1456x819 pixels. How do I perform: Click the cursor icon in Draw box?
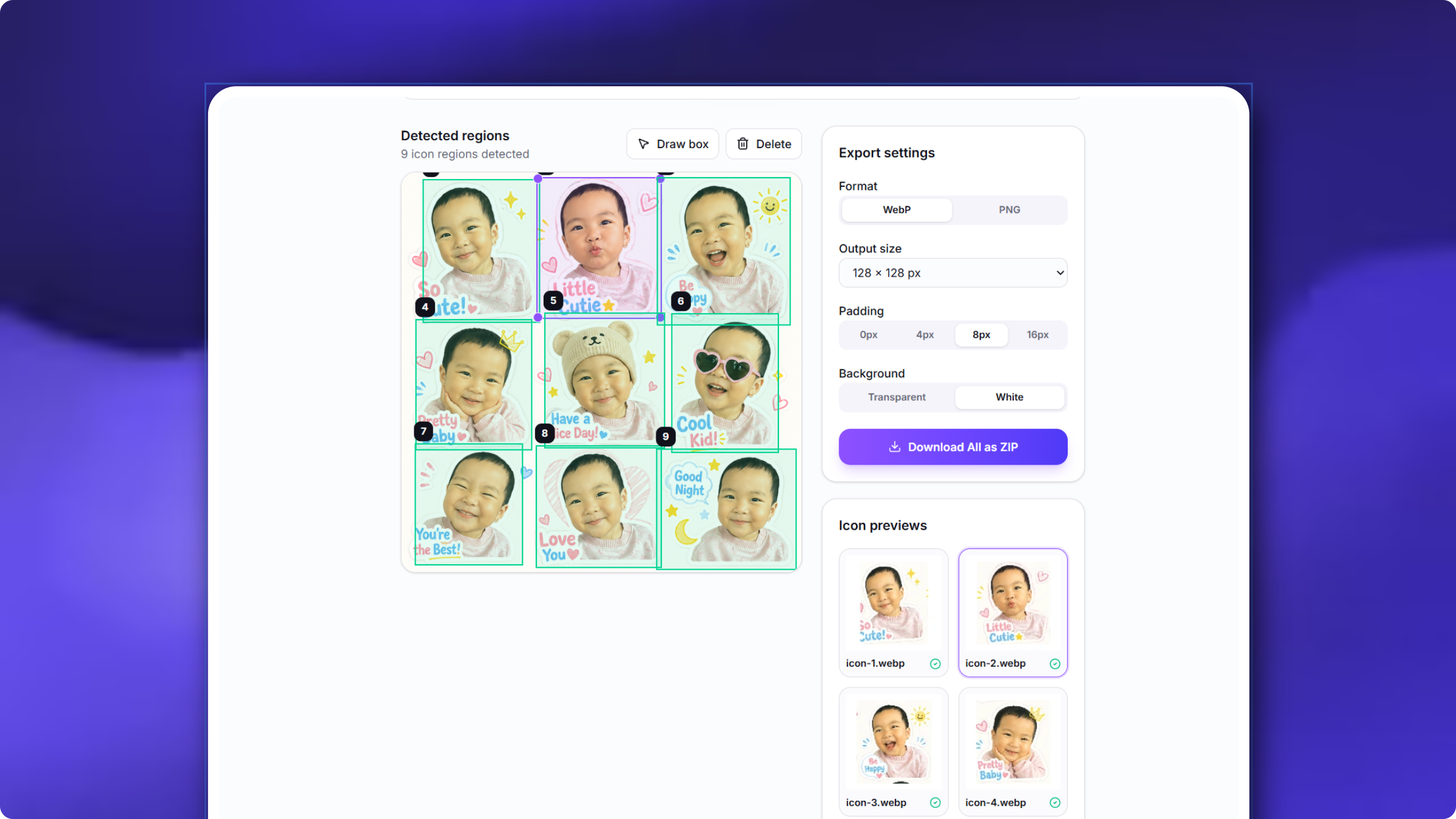[x=644, y=144]
